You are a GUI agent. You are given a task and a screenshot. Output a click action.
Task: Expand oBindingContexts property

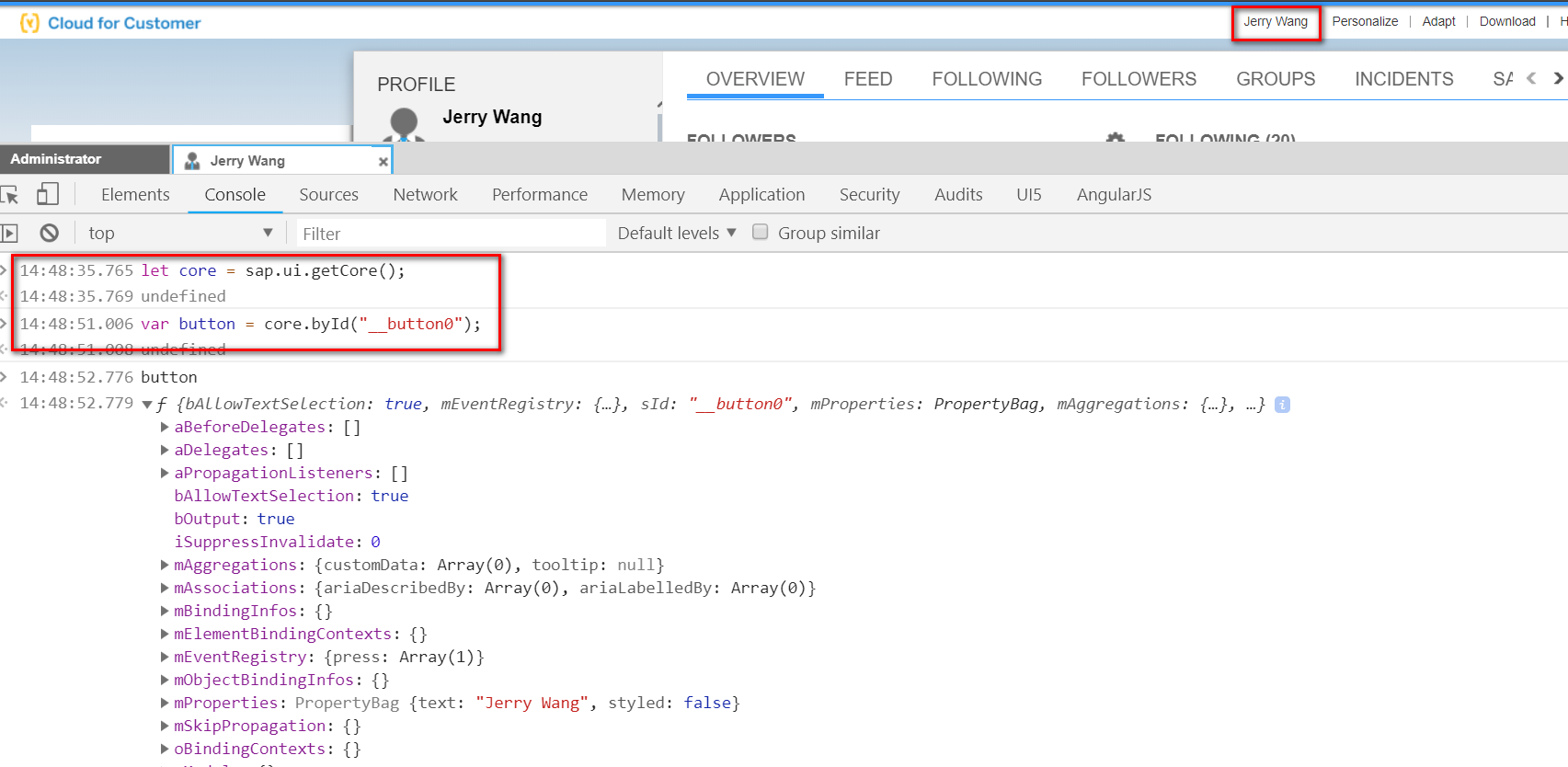(165, 749)
